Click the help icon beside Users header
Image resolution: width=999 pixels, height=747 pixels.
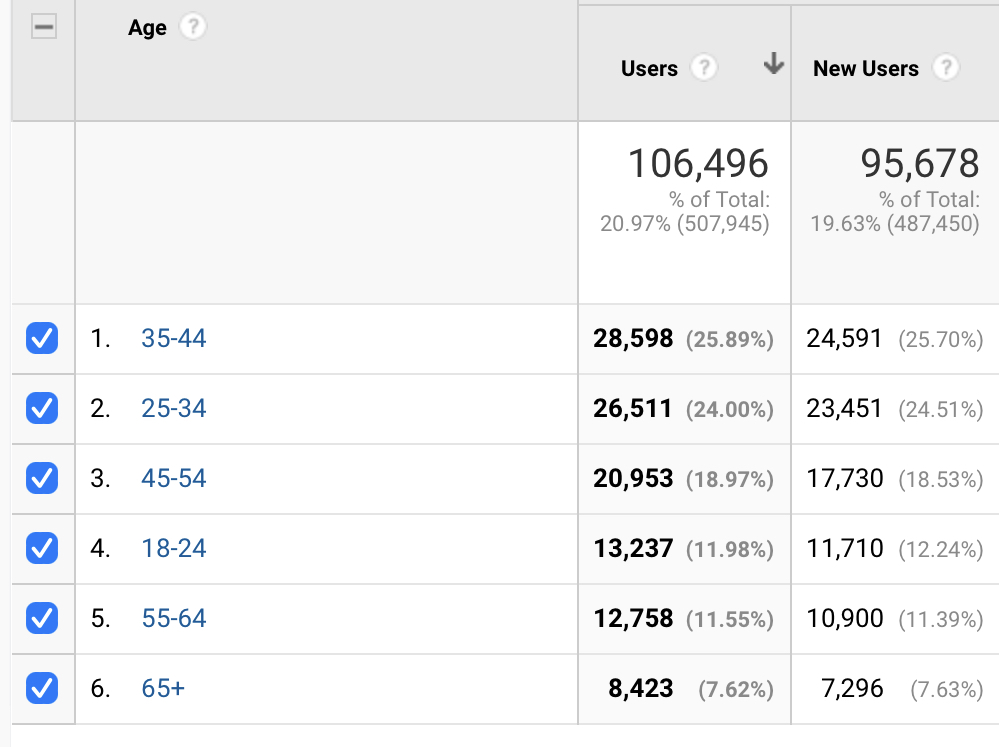pos(705,68)
